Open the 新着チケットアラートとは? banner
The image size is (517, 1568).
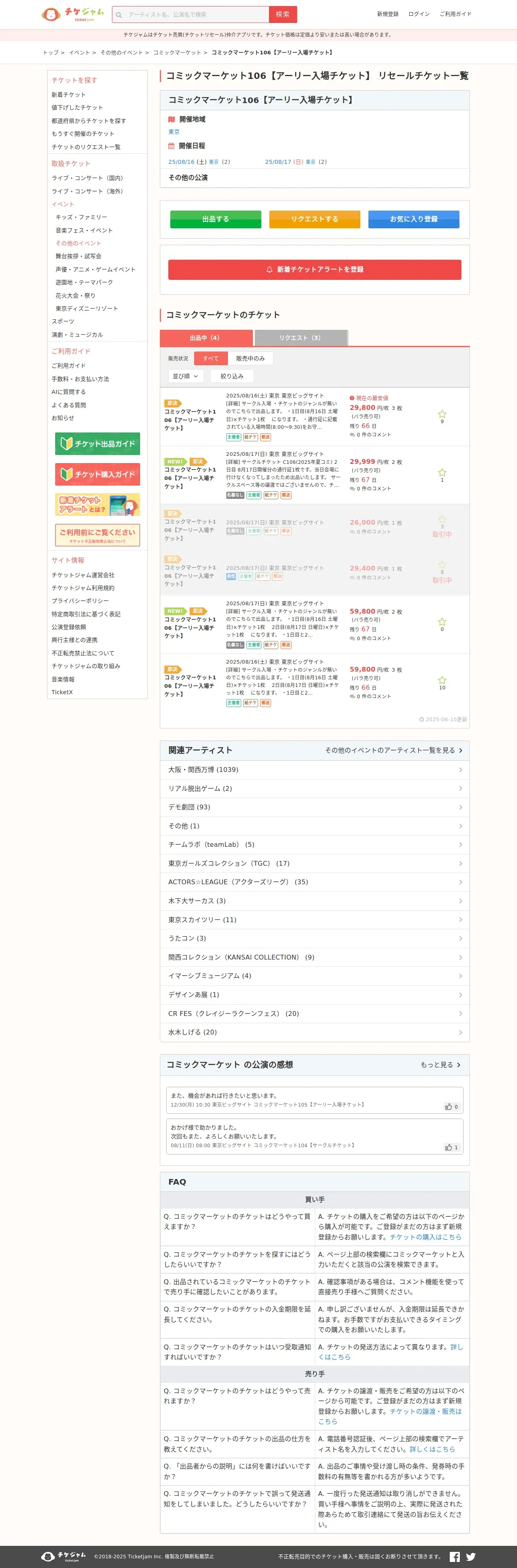click(97, 505)
